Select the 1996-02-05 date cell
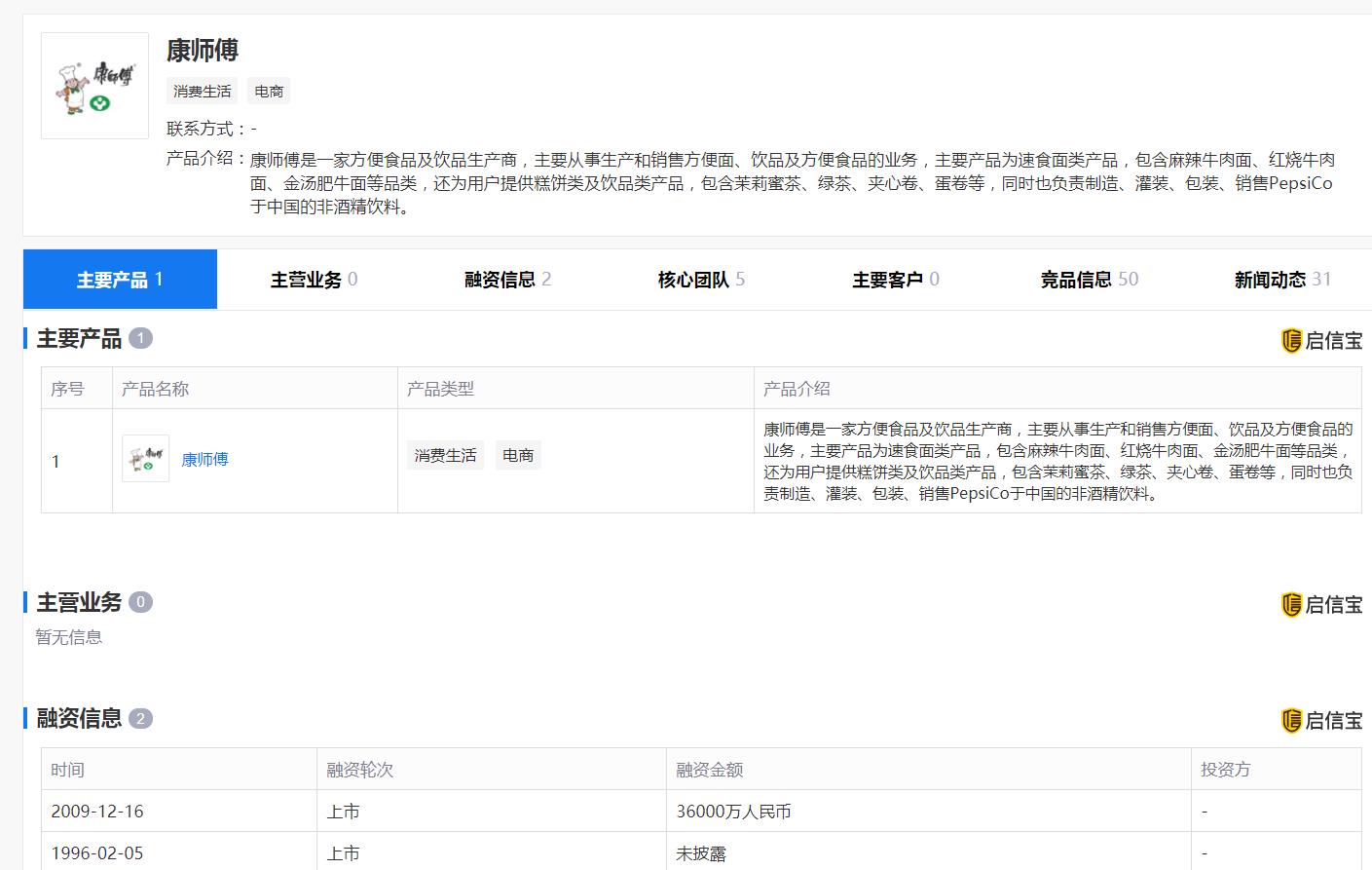 point(179,852)
